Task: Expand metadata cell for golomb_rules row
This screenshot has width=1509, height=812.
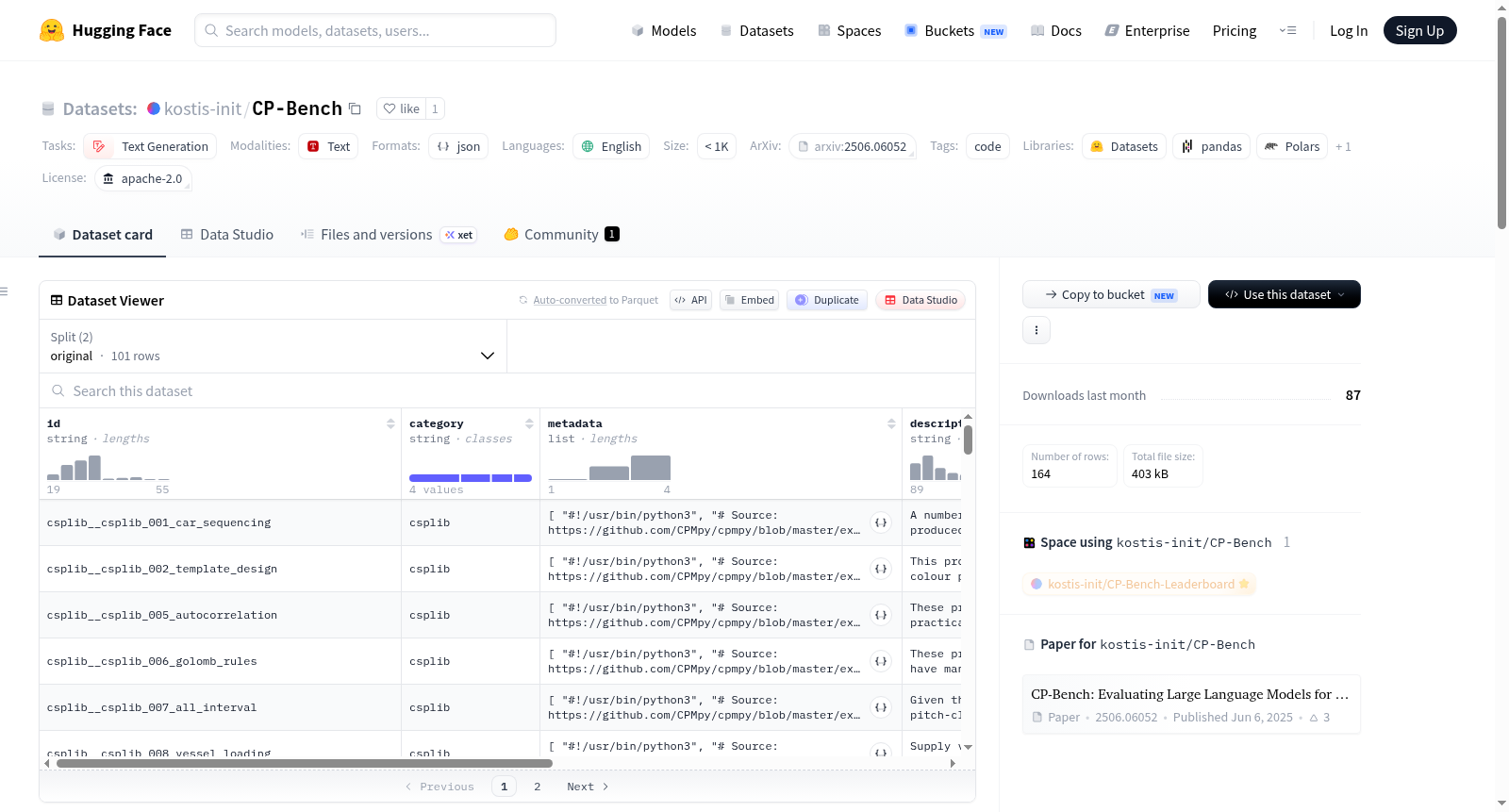Action: tap(881, 661)
